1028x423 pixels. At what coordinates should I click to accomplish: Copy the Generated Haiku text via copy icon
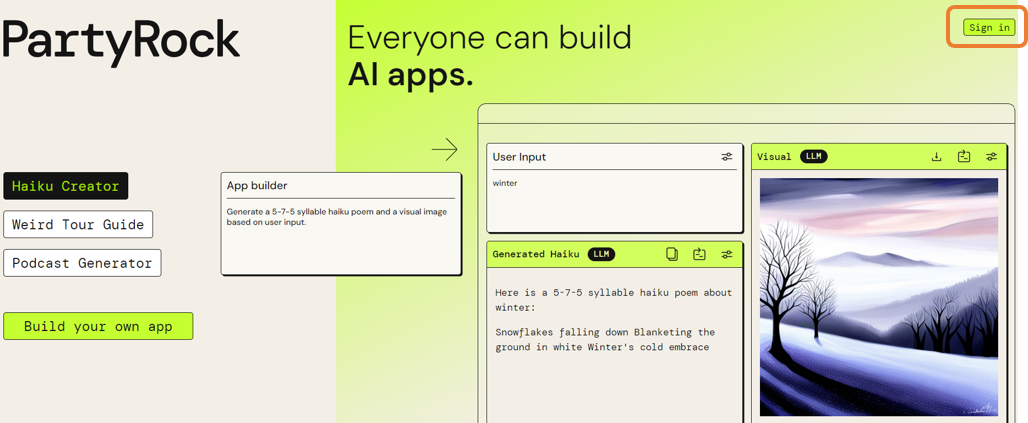pos(672,254)
